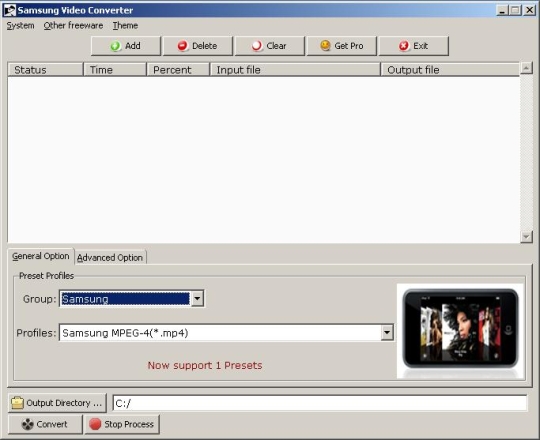Image resolution: width=540 pixels, height=440 pixels.
Task: Click the file list scroll down arrow
Action: (526, 237)
